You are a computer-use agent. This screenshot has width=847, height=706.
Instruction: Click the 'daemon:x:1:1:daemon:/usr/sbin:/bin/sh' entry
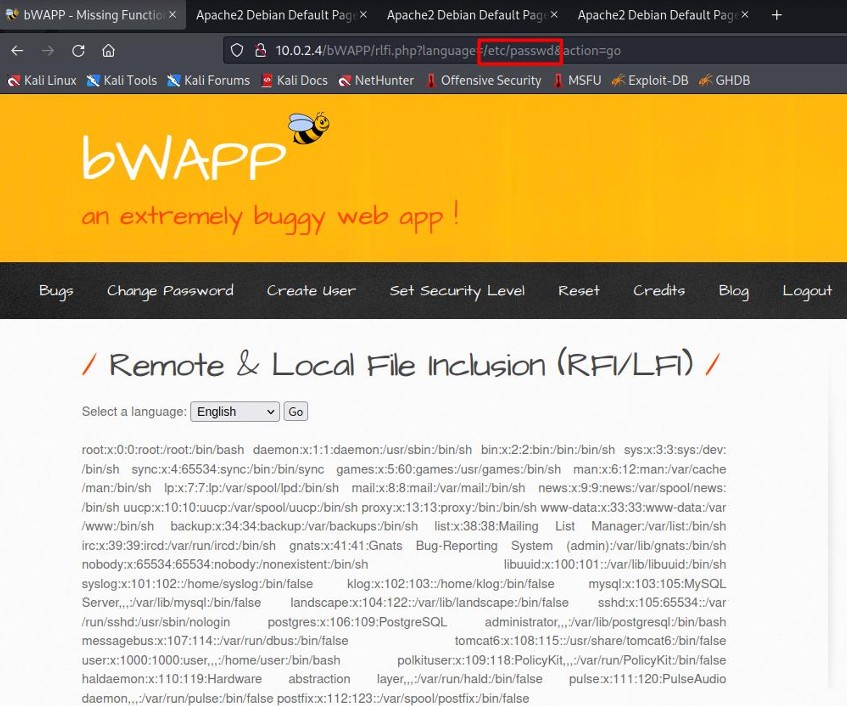click(362, 450)
